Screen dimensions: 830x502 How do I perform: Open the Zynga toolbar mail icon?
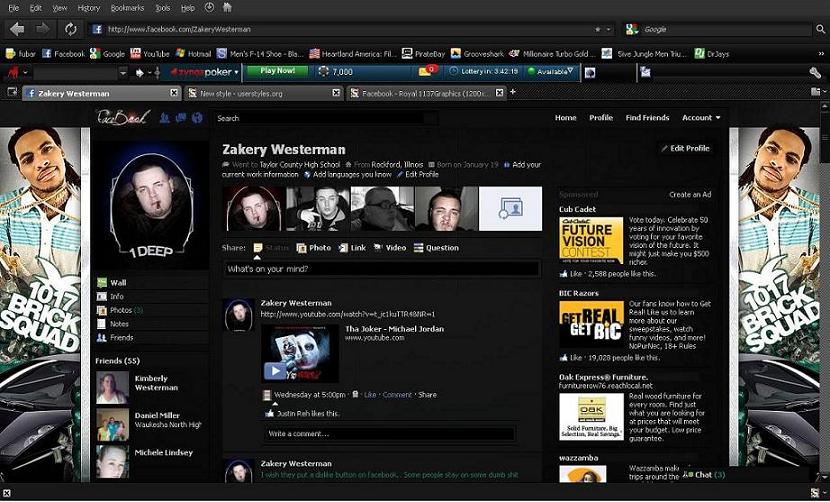pos(427,70)
